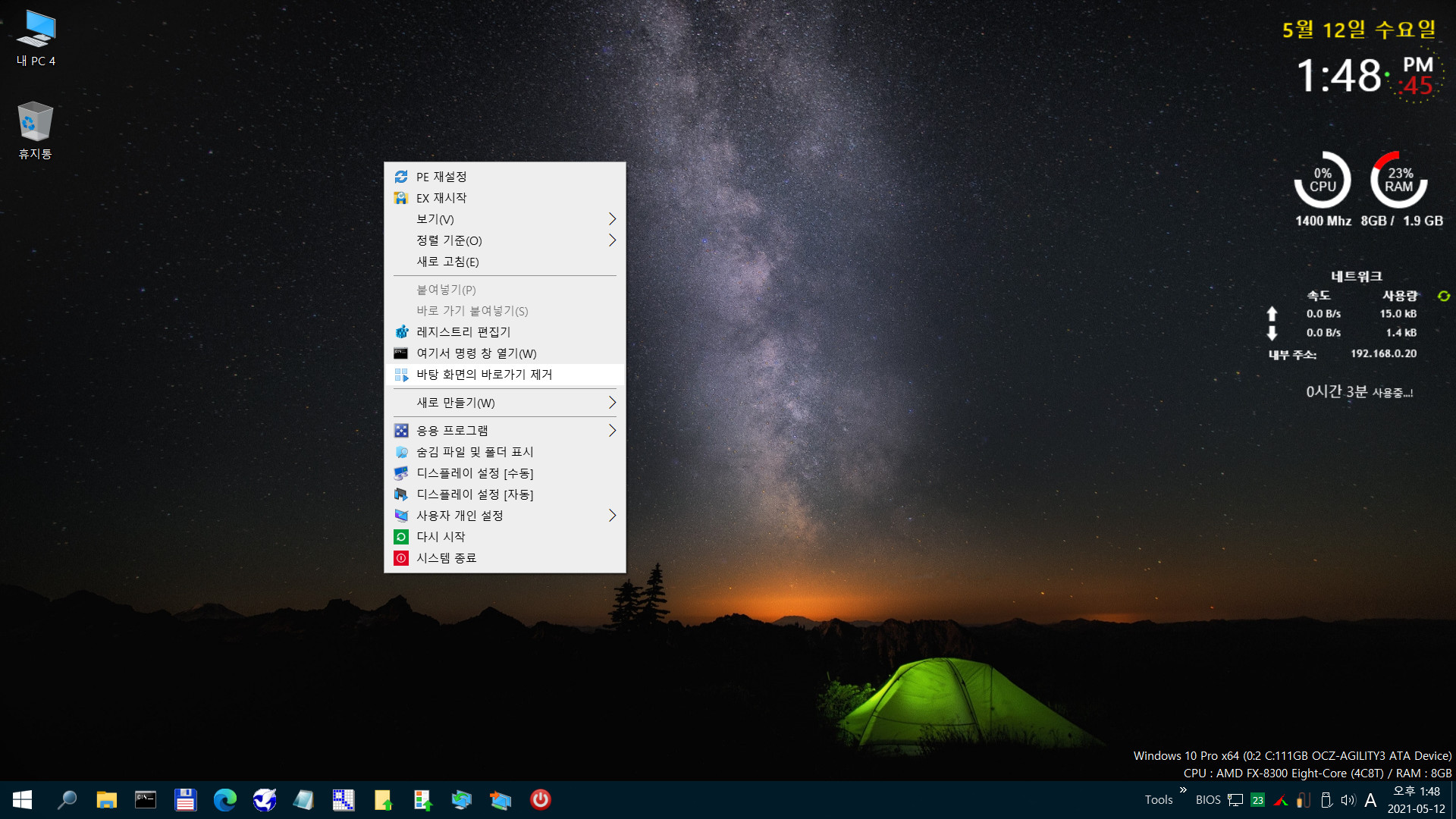Click the registry editor cube icon
The height and width of the screenshot is (819, 1456).
click(x=401, y=332)
